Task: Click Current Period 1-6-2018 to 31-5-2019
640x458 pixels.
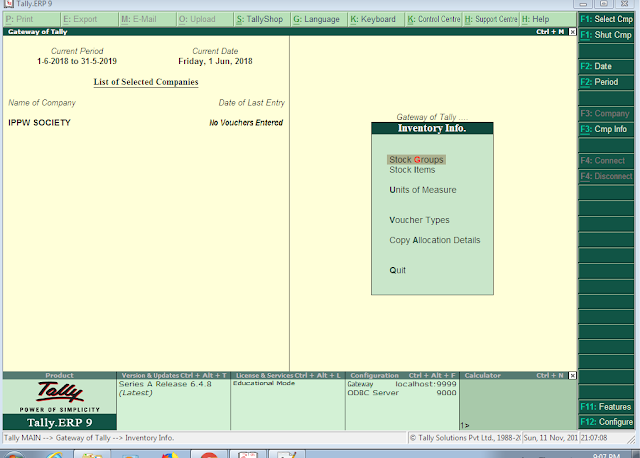Action: 77,61
